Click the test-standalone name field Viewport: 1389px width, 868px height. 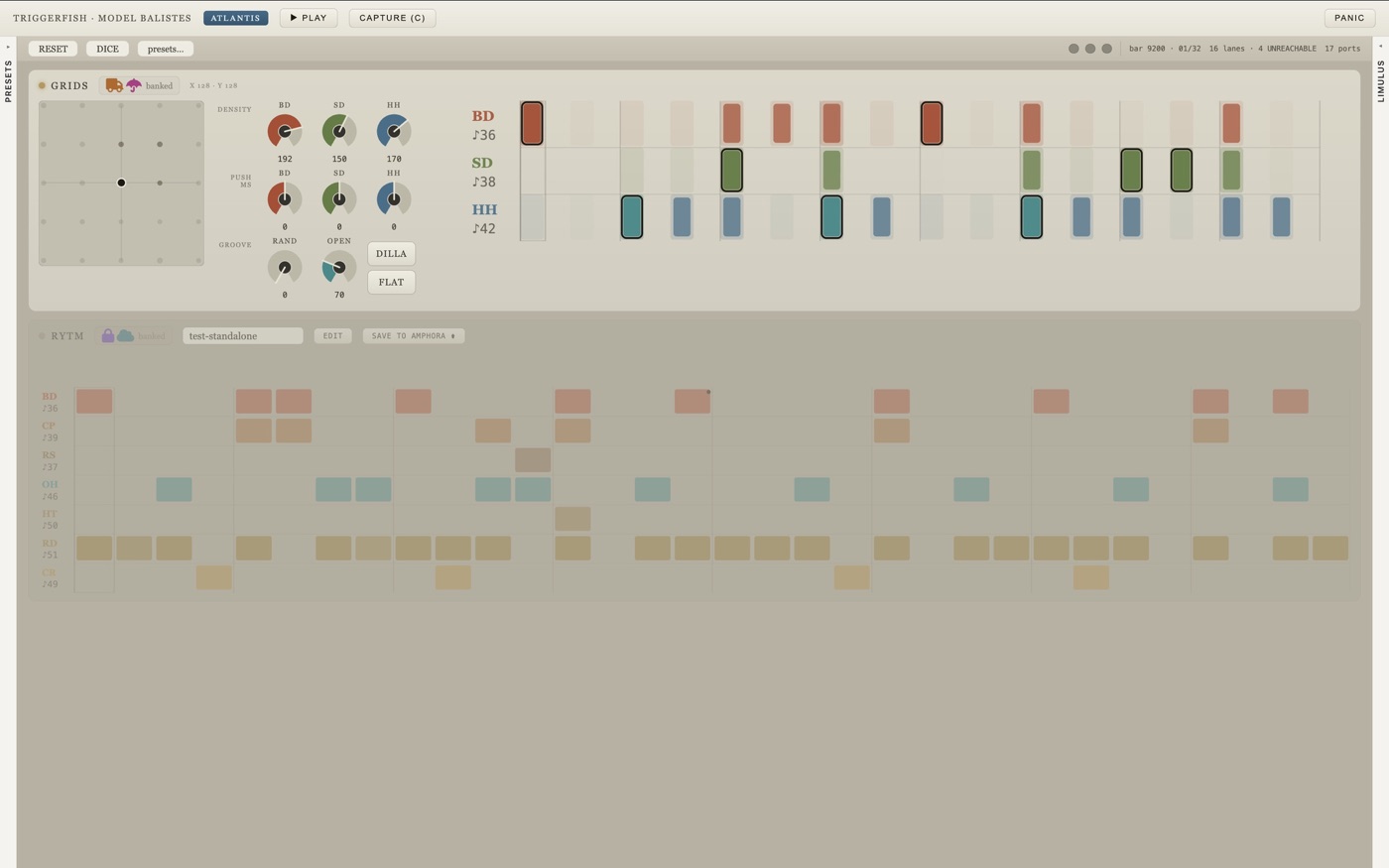tap(242, 336)
